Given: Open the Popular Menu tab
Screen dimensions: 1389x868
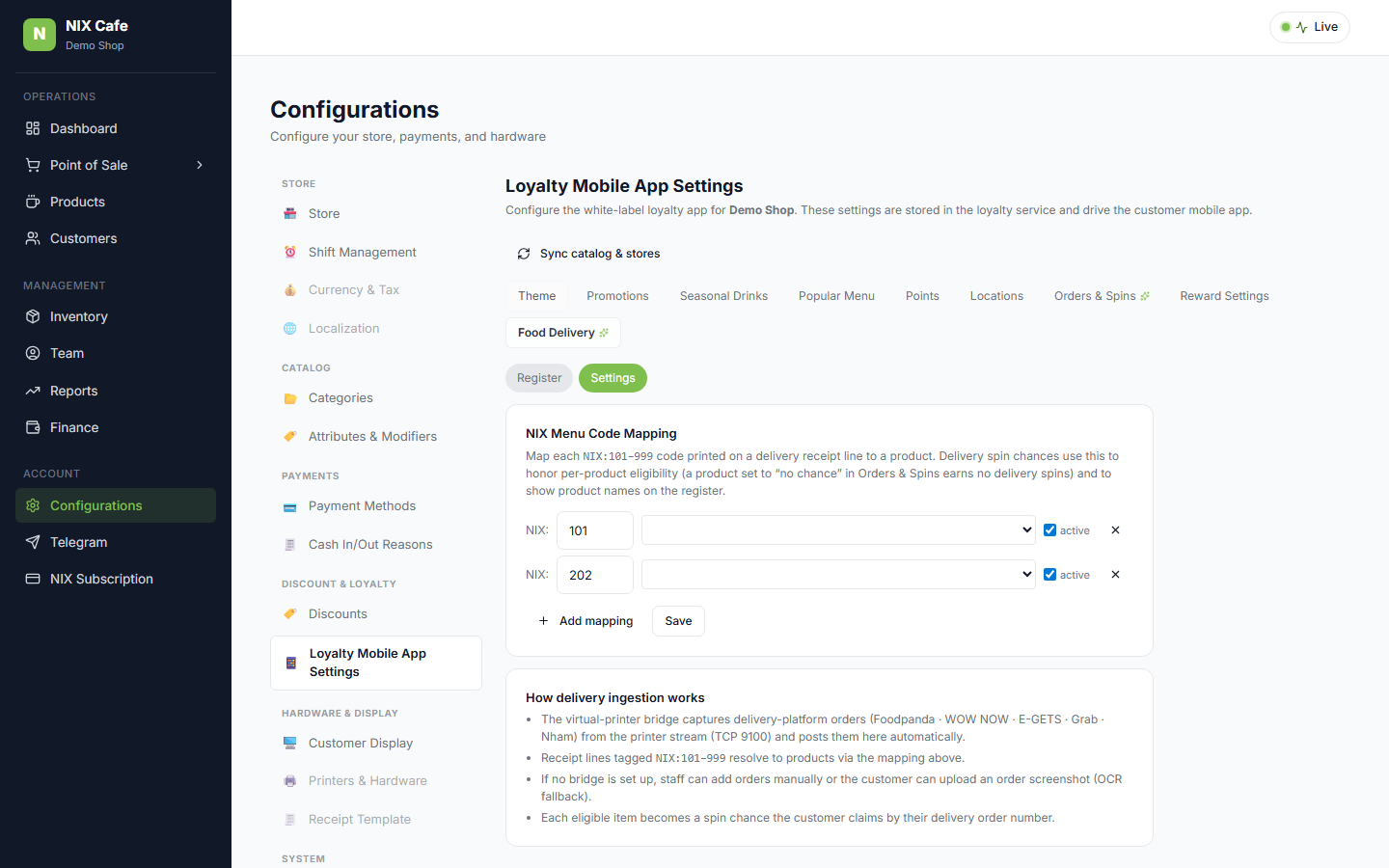Looking at the screenshot, I should [836, 296].
